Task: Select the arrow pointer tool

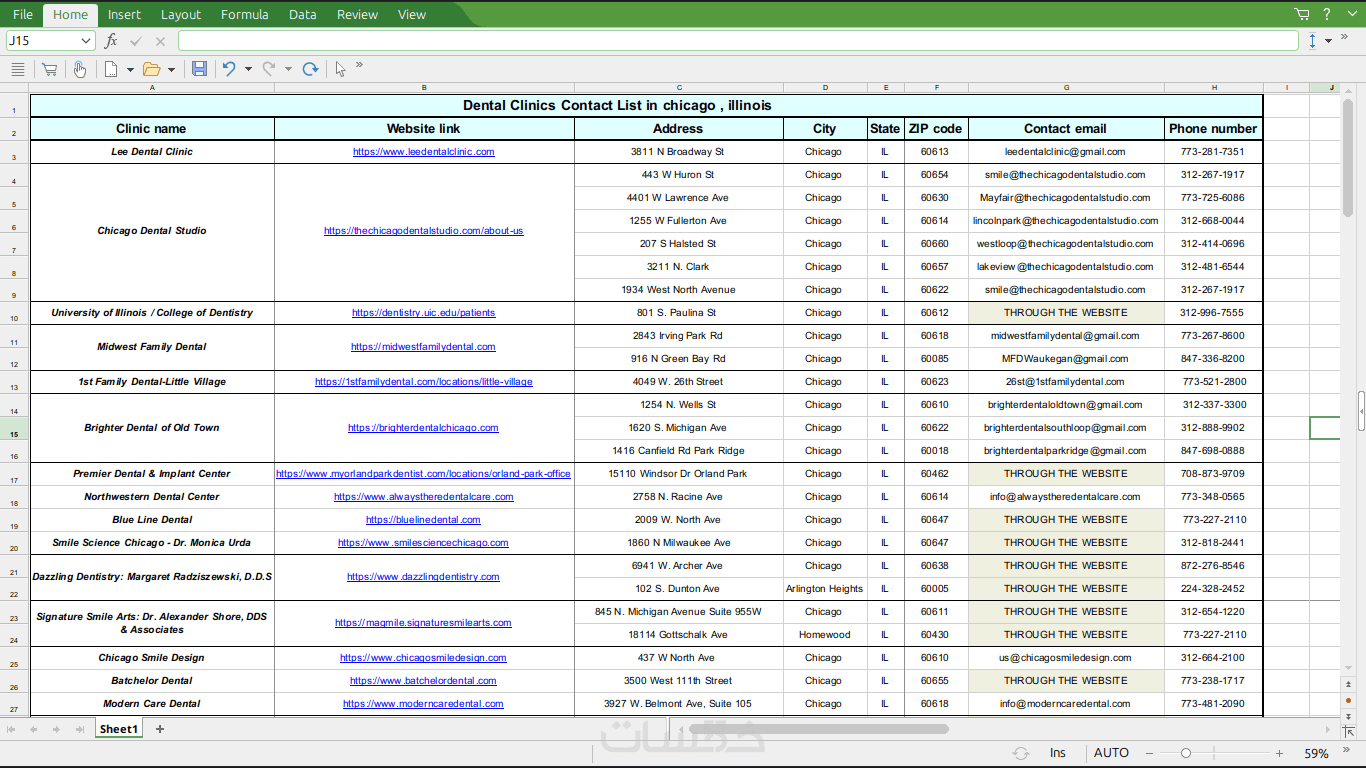Action: coord(341,69)
